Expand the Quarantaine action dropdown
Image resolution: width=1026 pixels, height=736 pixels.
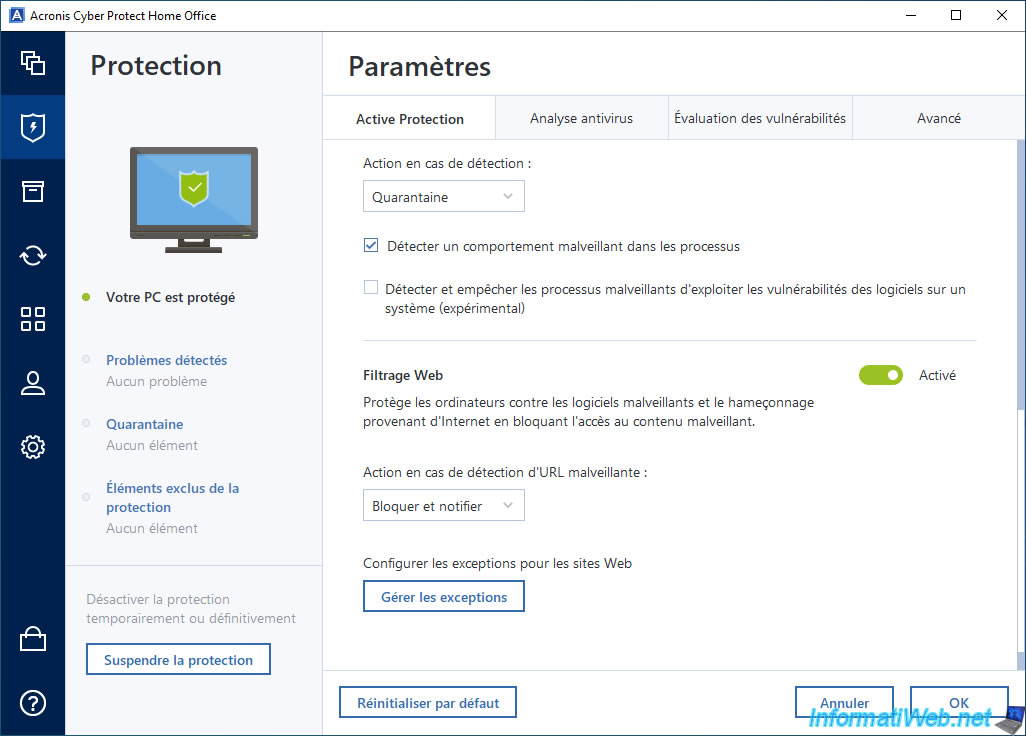(443, 197)
